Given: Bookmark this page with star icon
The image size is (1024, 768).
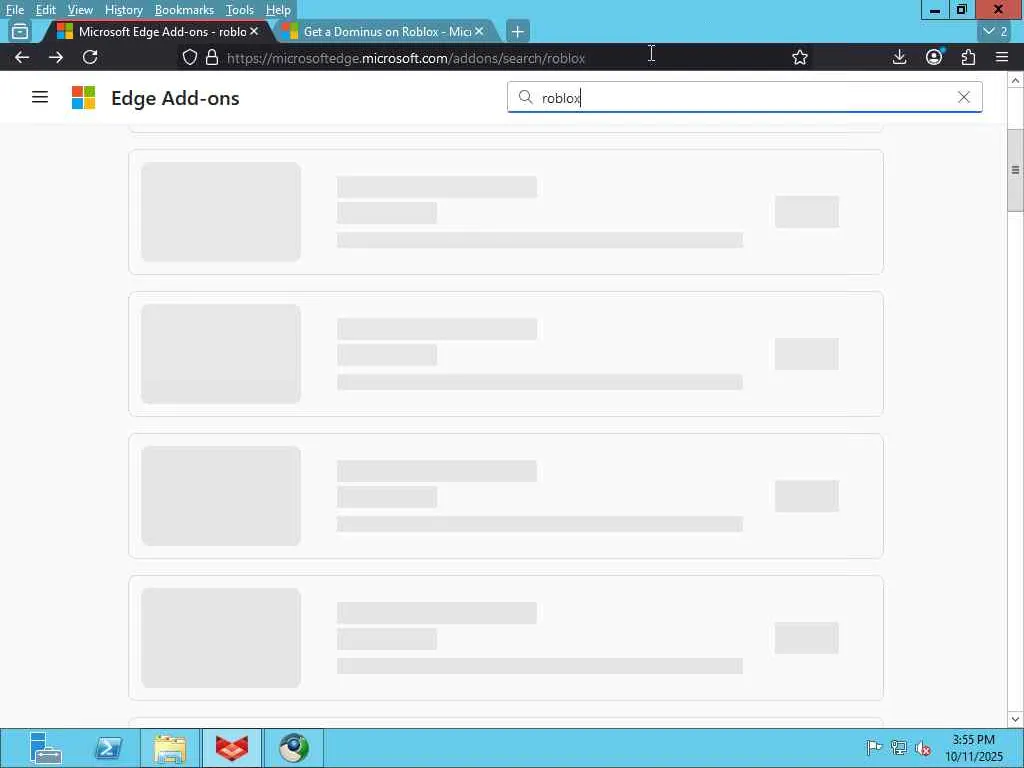Looking at the screenshot, I should (799, 57).
